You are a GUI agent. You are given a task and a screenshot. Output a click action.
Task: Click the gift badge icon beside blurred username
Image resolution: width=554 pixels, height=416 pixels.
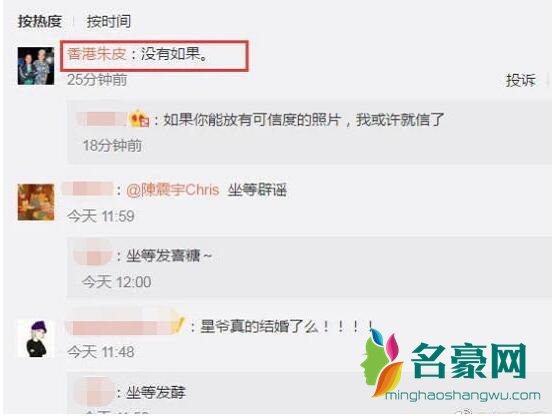[x=139, y=119]
